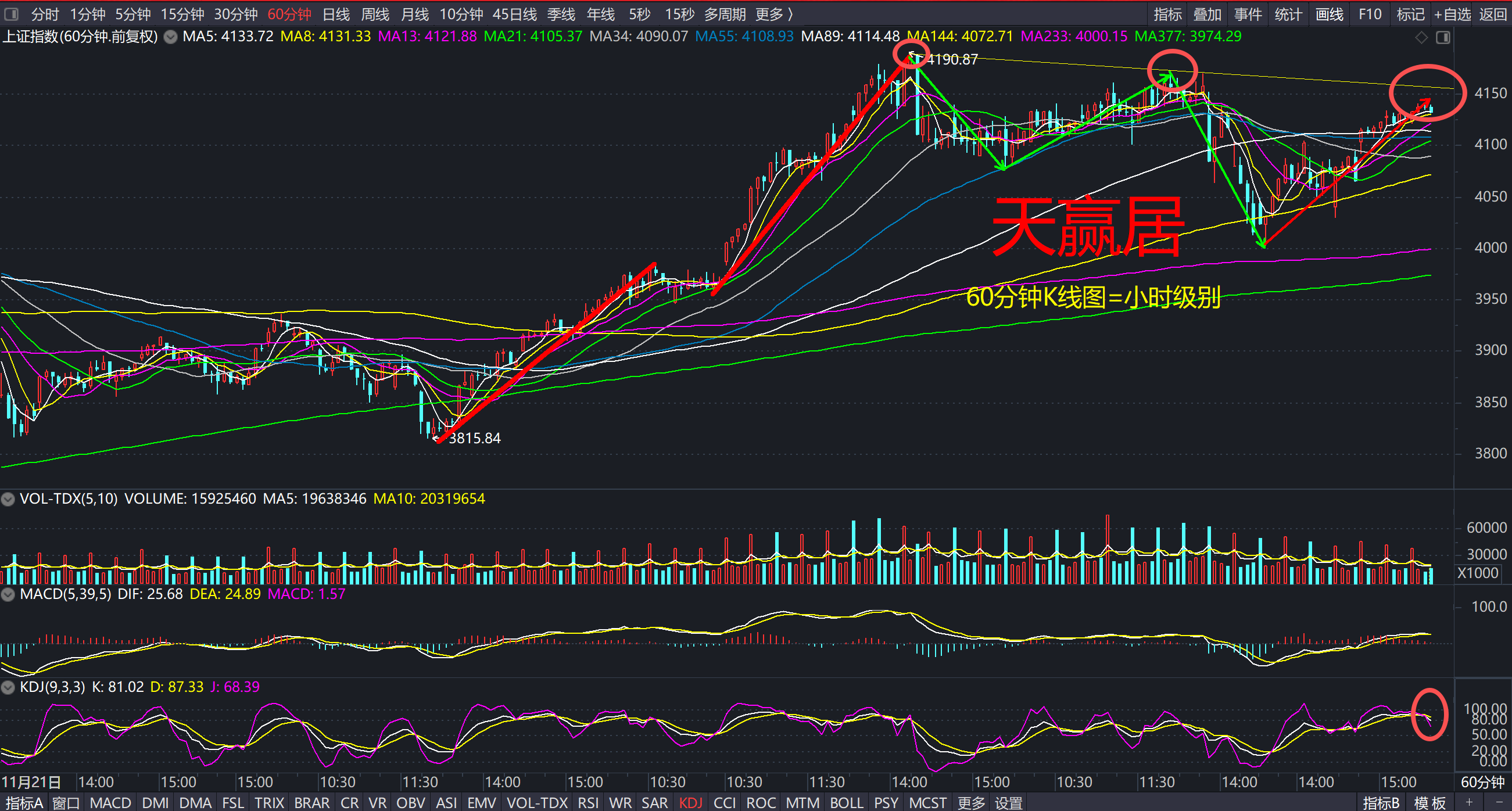Open indicator settings circle next to 上证指数 title
1512x811 pixels.
click(x=170, y=37)
